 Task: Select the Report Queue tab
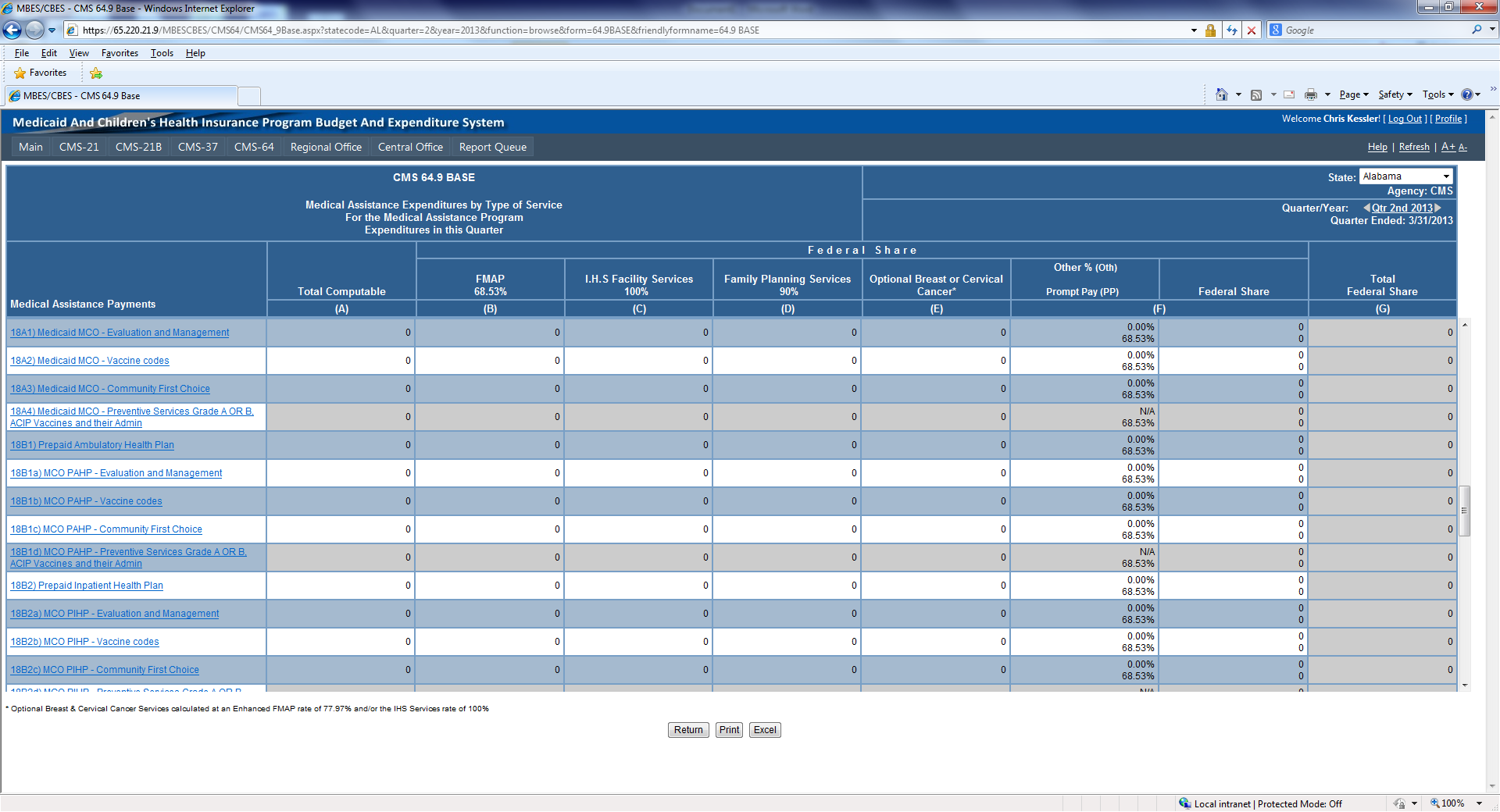click(x=492, y=147)
